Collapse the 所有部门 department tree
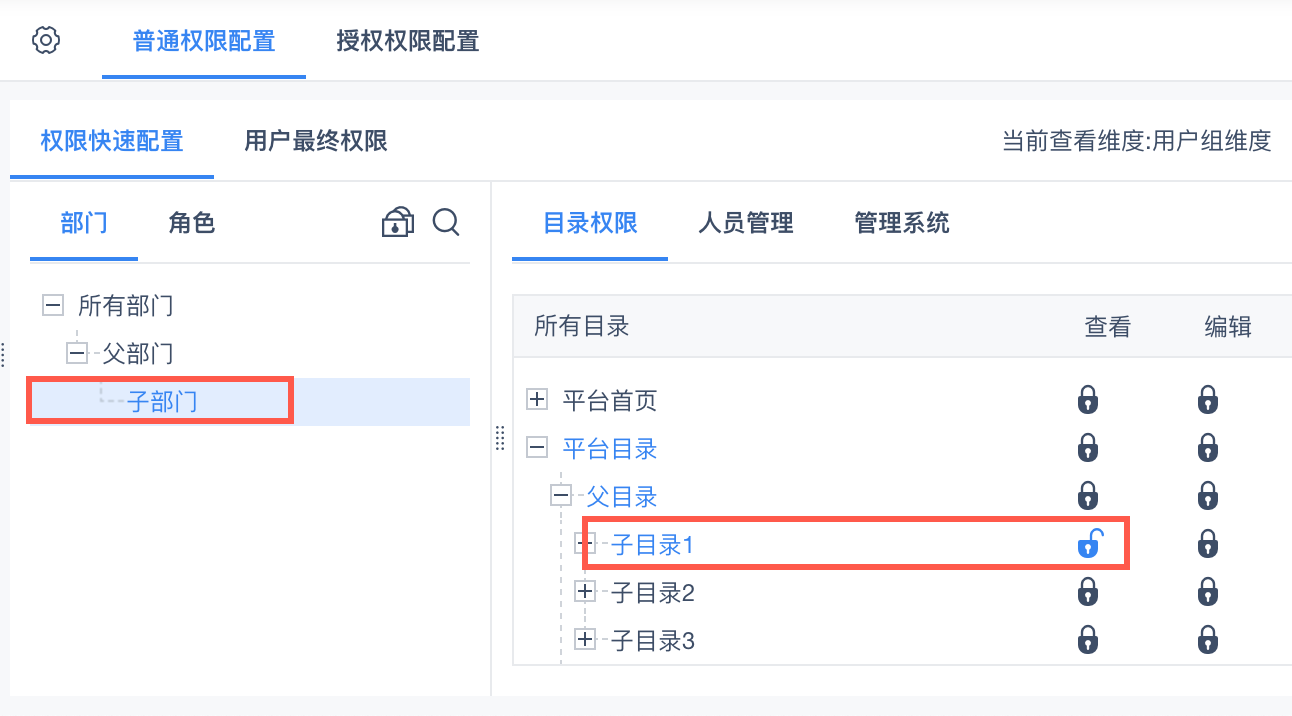The width and height of the screenshot is (1292, 716). click(x=53, y=305)
